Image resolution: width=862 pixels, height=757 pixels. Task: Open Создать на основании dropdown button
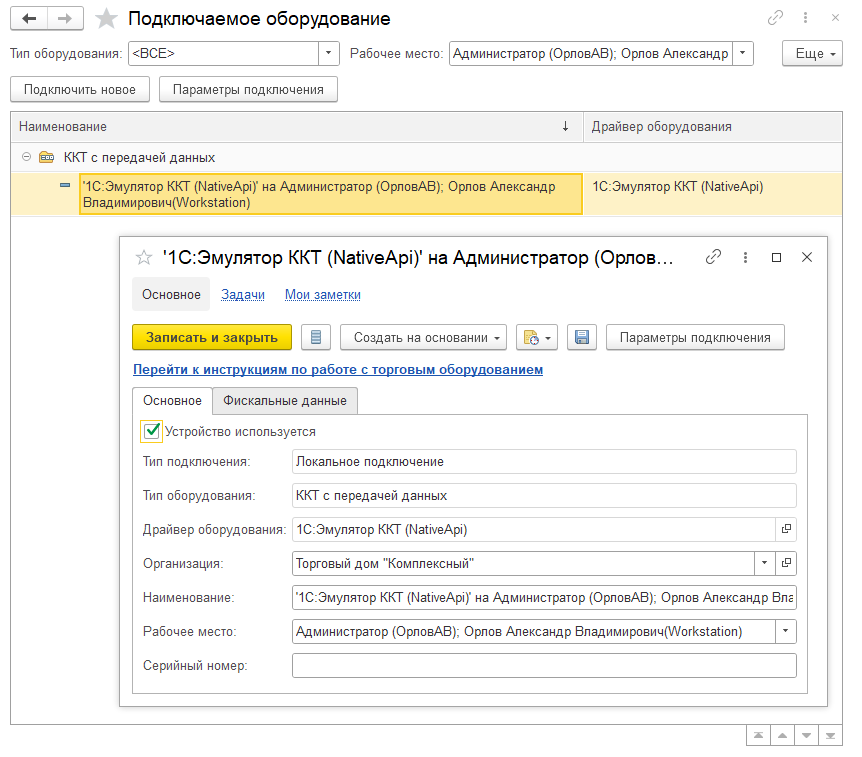click(x=423, y=338)
